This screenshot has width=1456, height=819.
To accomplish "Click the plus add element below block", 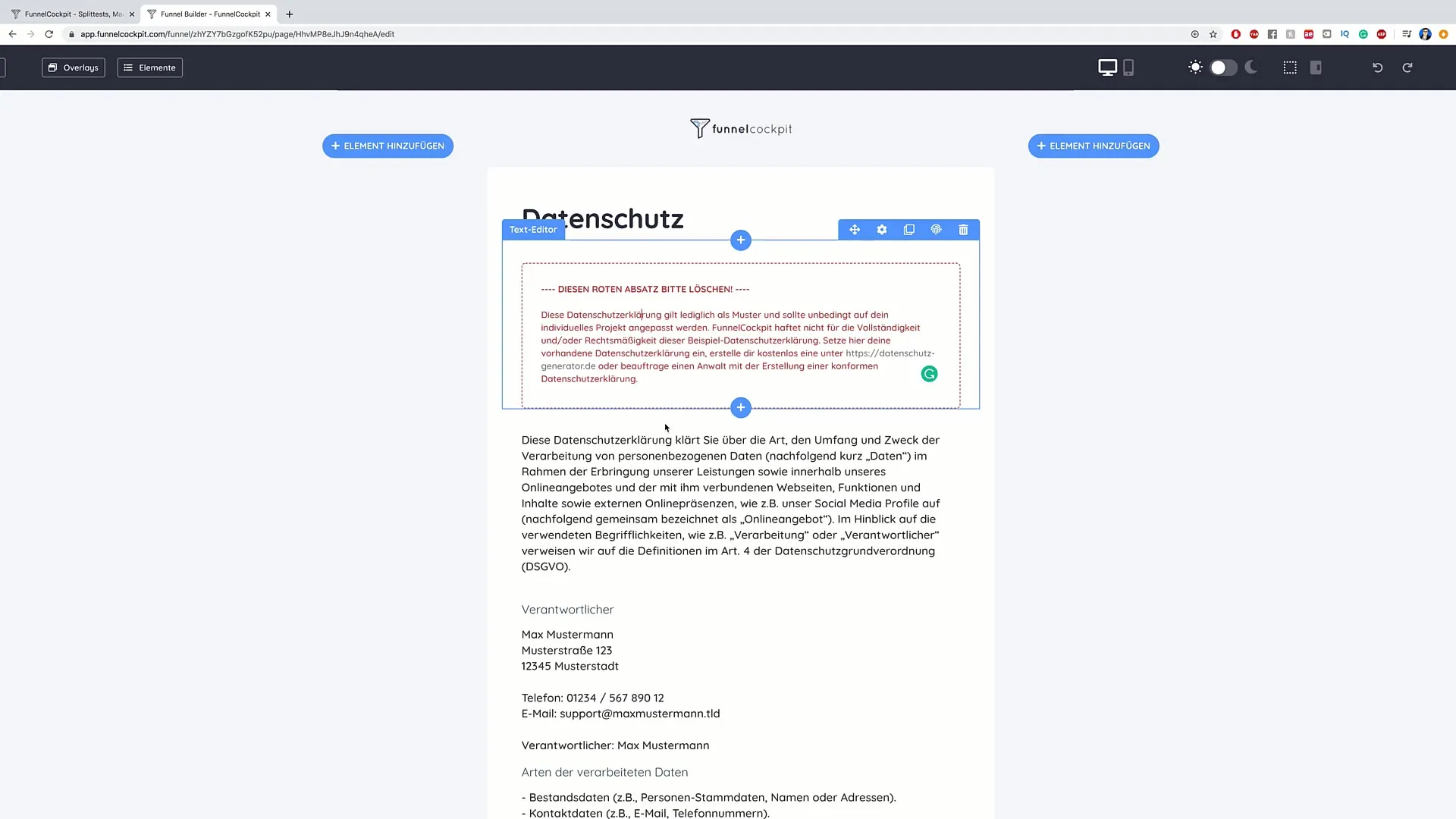I will pos(740,407).
